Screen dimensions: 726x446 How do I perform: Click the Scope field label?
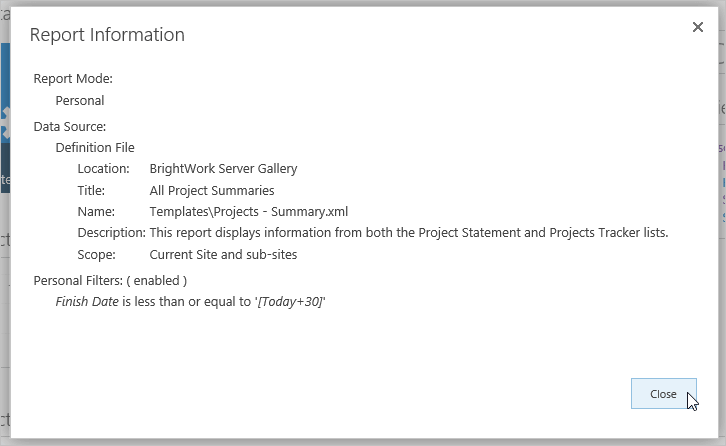click(95, 254)
